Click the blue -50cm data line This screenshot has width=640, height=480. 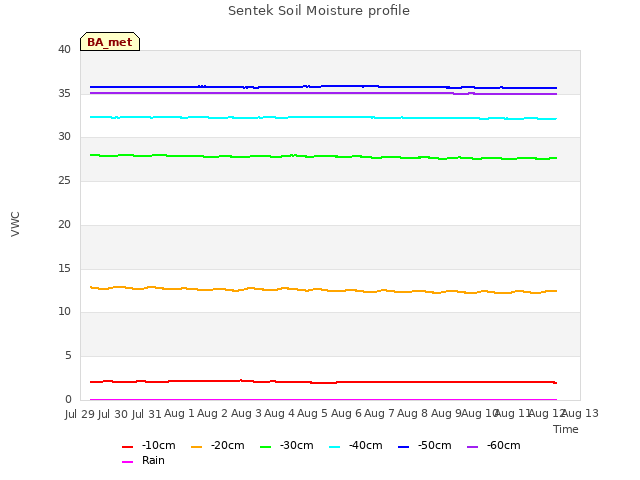pos(323,87)
